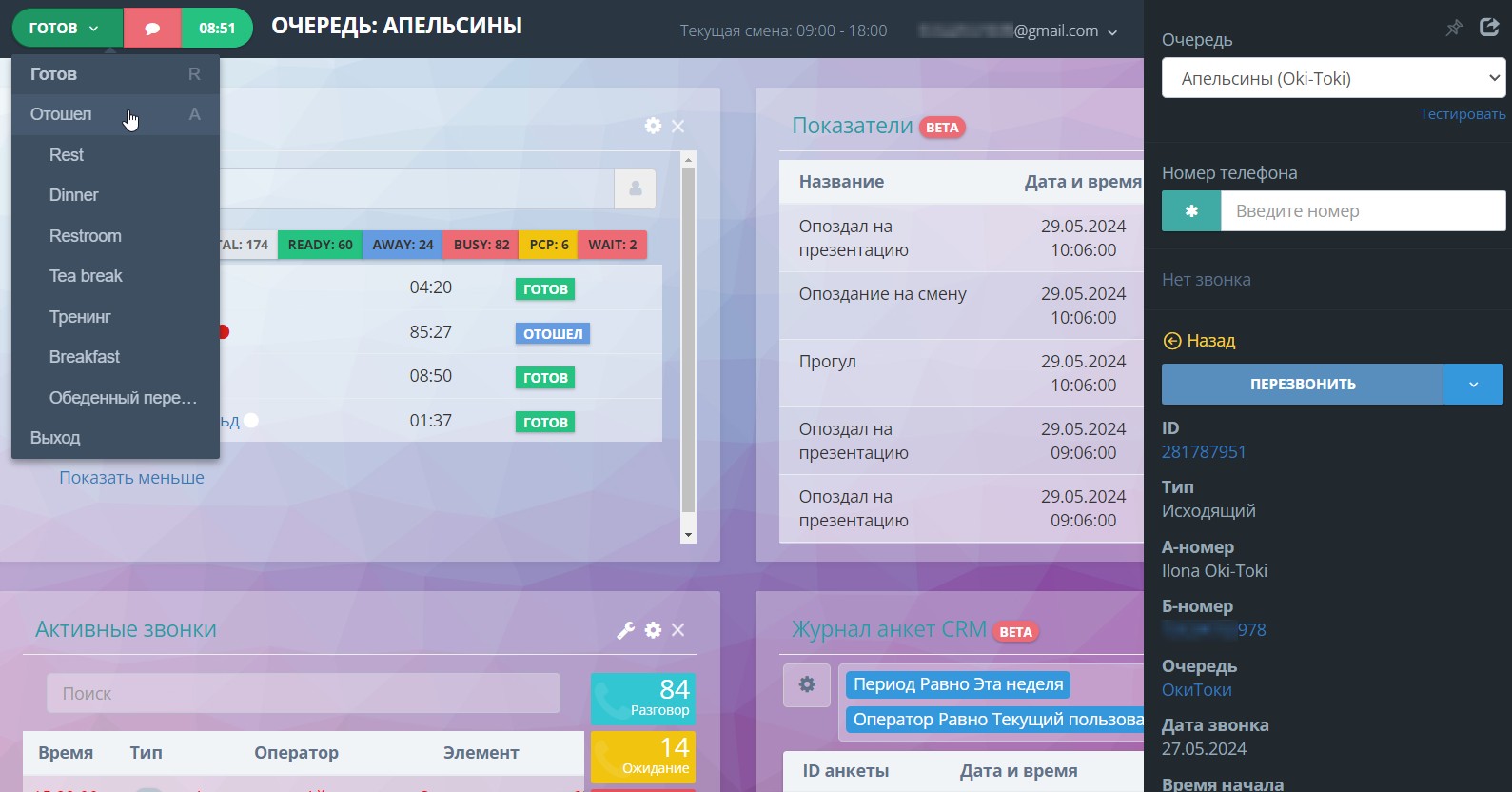The height and width of the screenshot is (792, 1512).
Task: Click the share/export icon in side panel
Action: tap(1490, 27)
